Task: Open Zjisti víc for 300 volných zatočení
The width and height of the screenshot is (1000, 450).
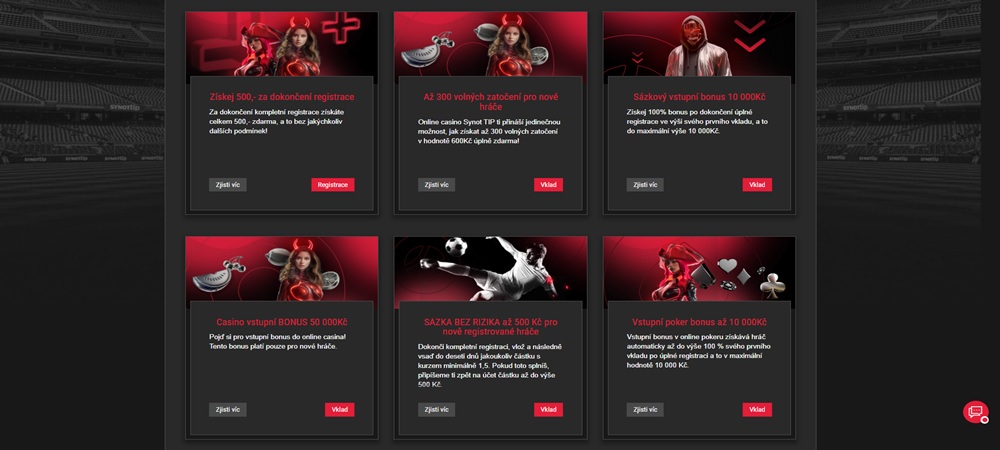Action: coord(436,185)
